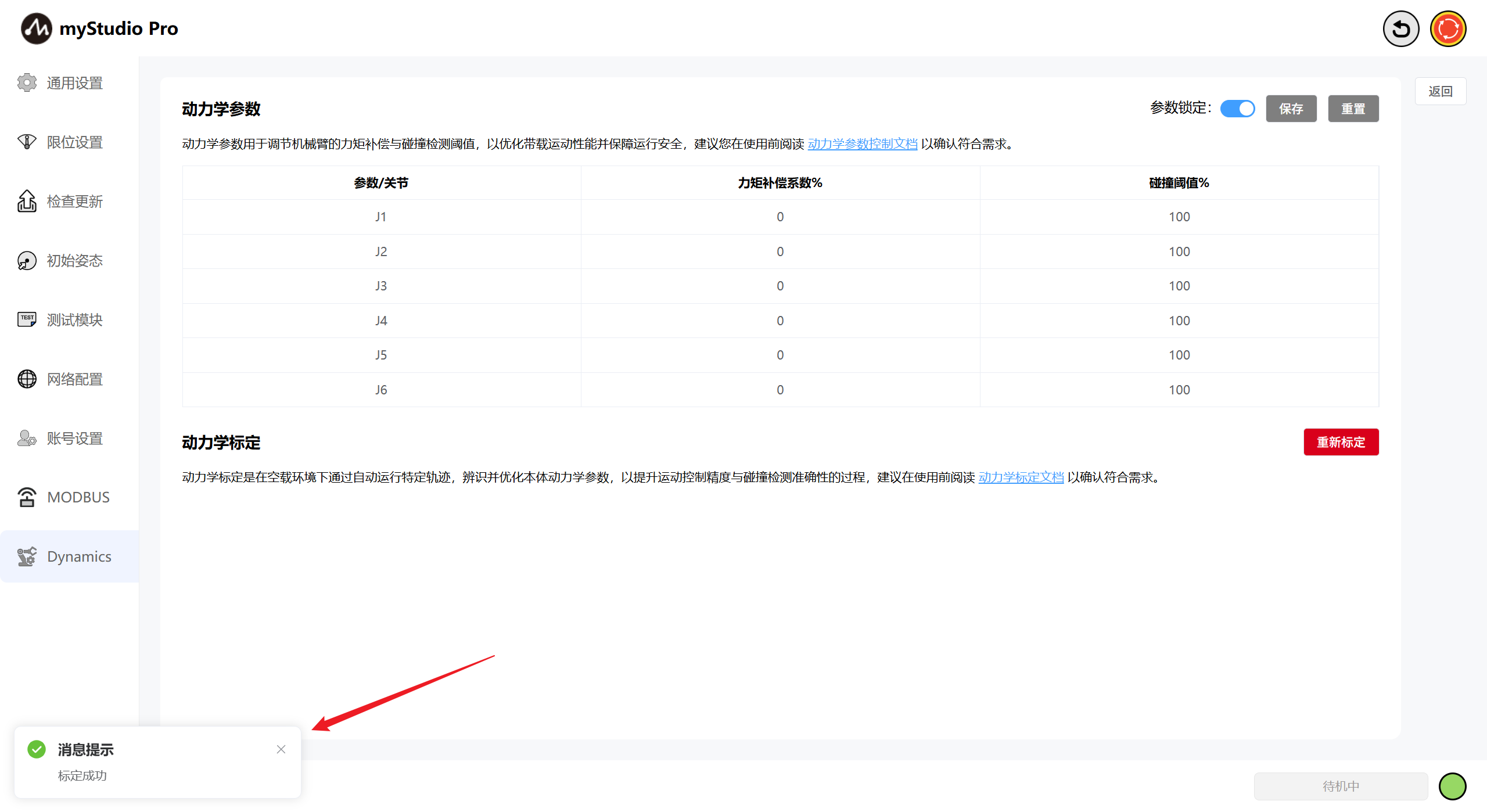Open the dynamics parameter control doc link
The width and height of the screenshot is (1487, 812).
click(x=862, y=144)
